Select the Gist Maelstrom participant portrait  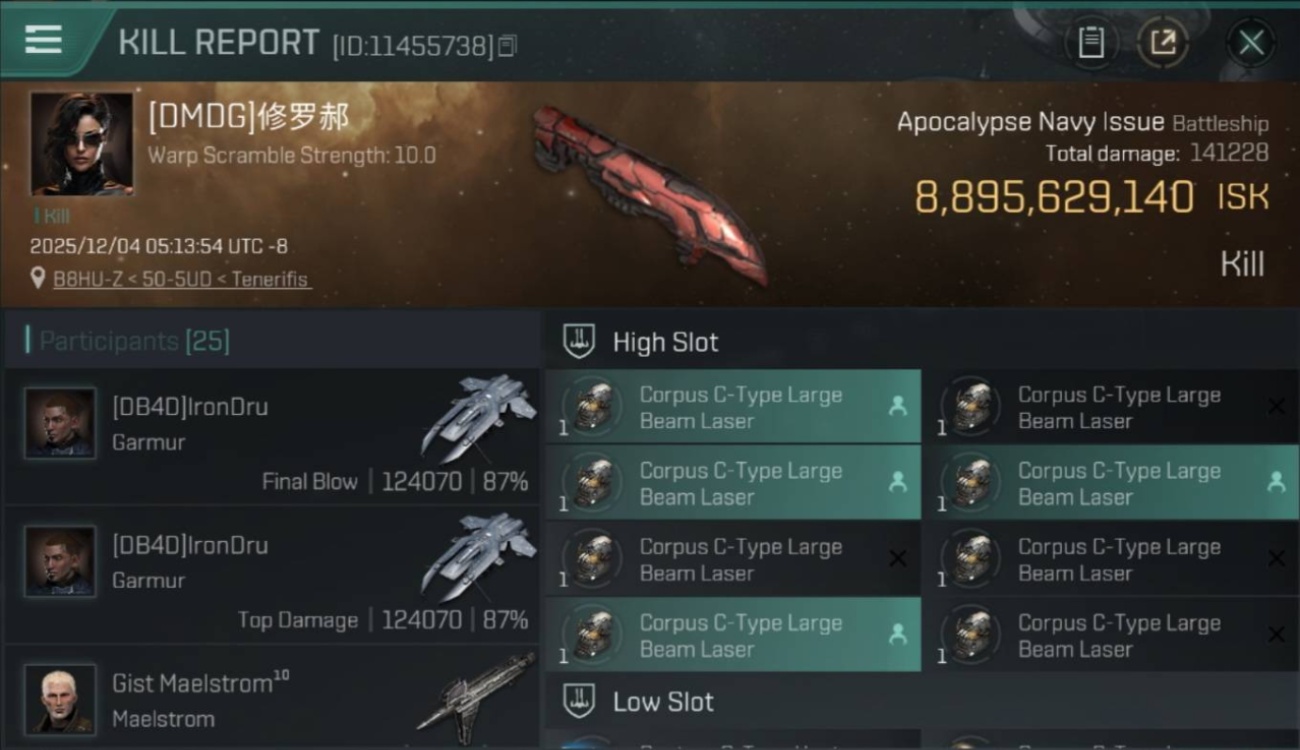point(60,699)
